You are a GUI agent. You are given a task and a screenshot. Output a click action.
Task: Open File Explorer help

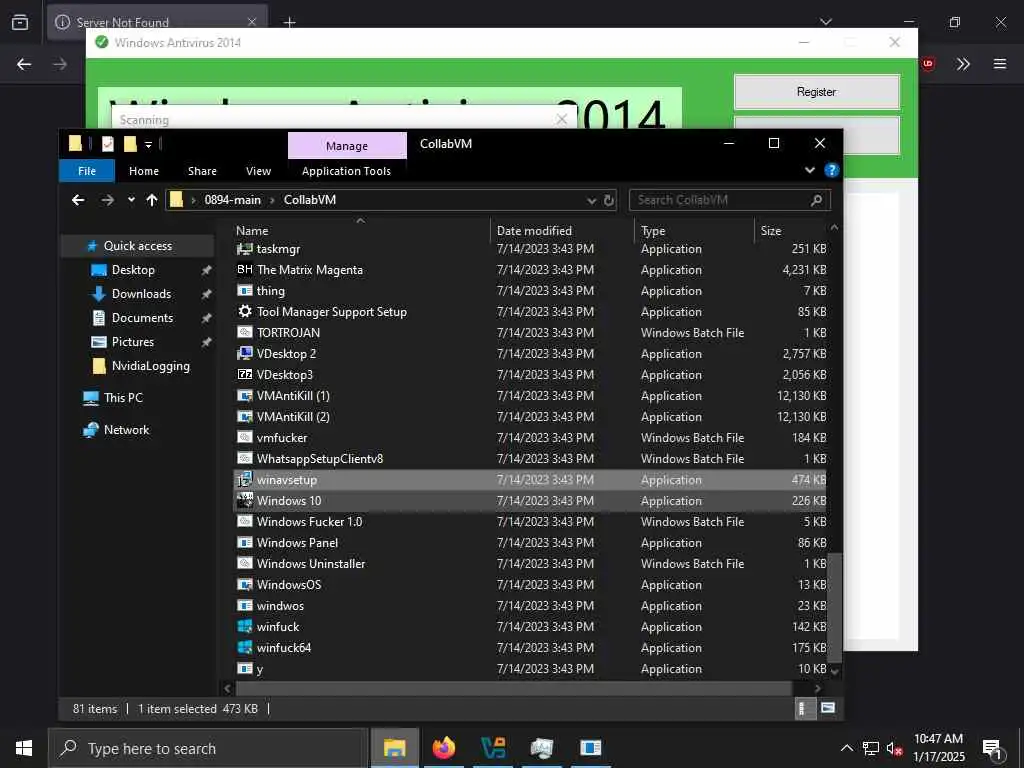coord(831,170)
